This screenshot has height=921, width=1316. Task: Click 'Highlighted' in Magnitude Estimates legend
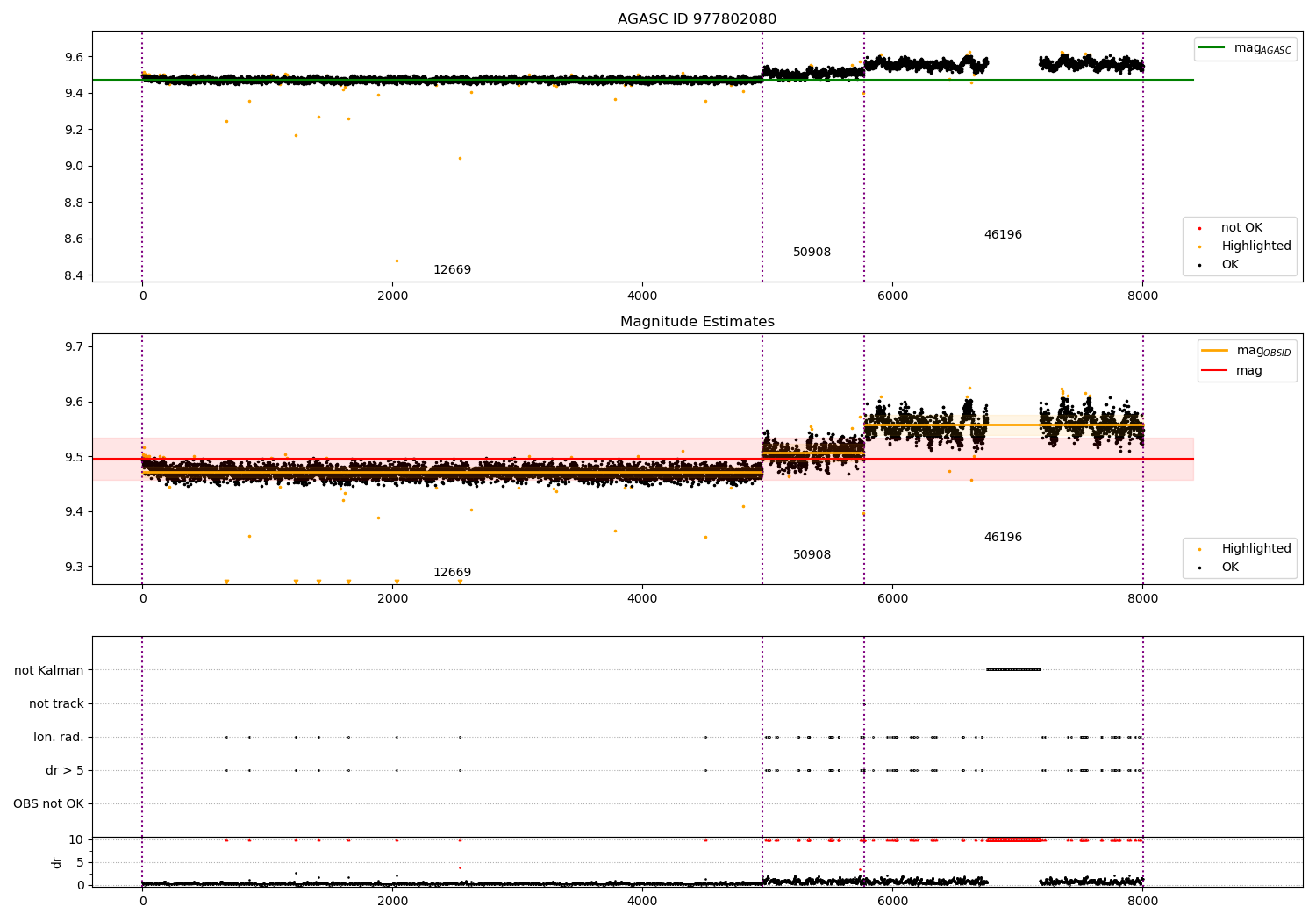[x=1255, y=549]
